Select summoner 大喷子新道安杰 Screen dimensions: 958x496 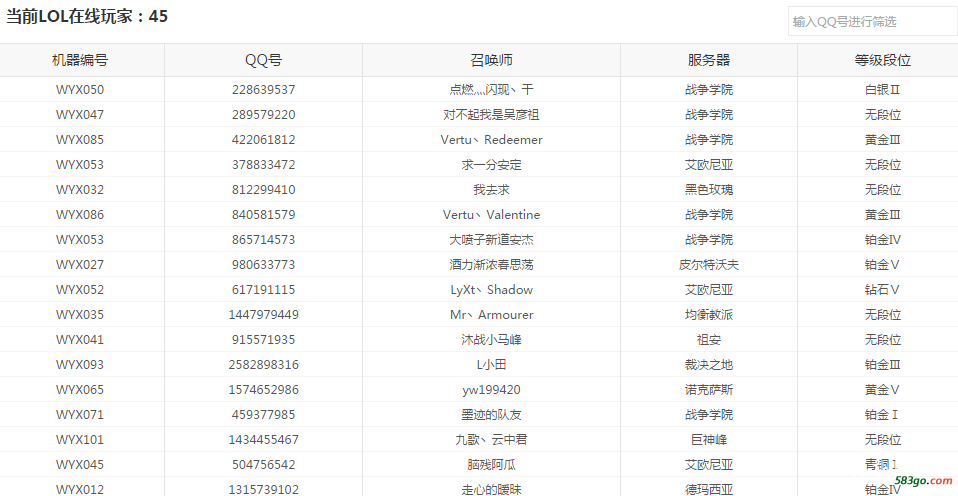pyautogui.click(x=491, y=240)
